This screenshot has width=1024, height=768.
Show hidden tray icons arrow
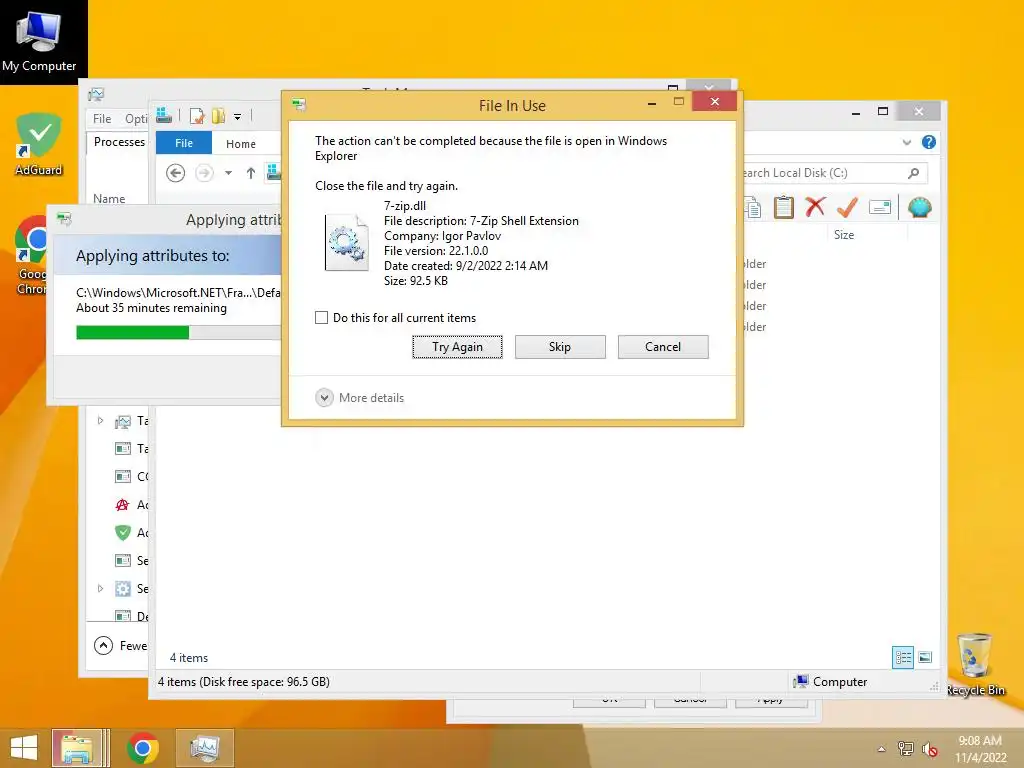882,749
